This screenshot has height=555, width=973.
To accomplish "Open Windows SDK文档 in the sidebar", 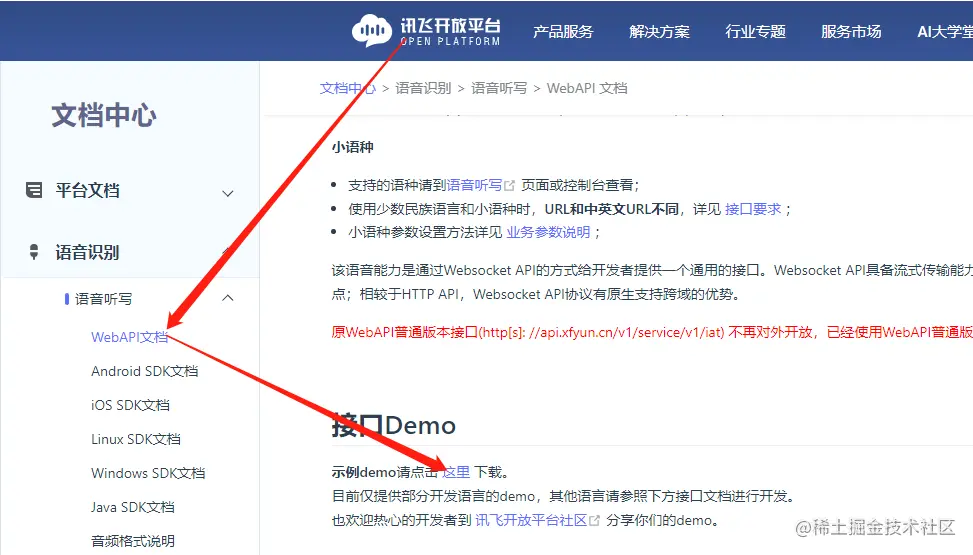I will click(x=148, y=473).
